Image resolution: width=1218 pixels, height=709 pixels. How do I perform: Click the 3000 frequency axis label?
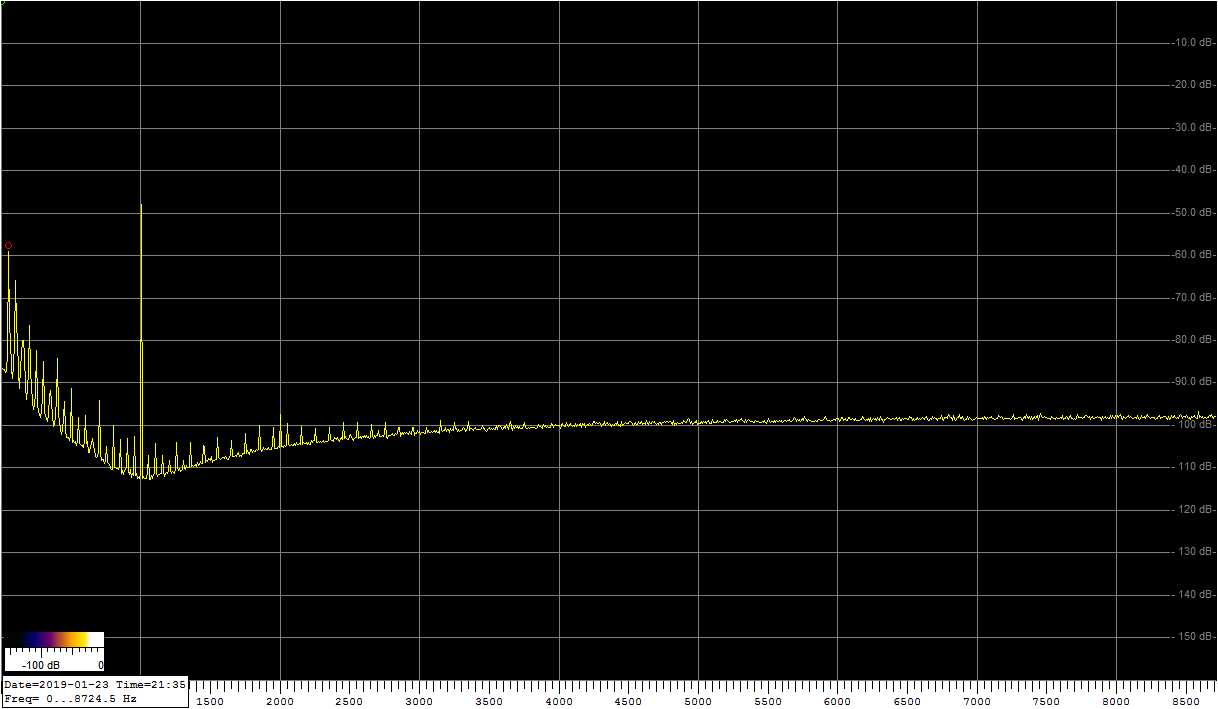coord(419,702)
